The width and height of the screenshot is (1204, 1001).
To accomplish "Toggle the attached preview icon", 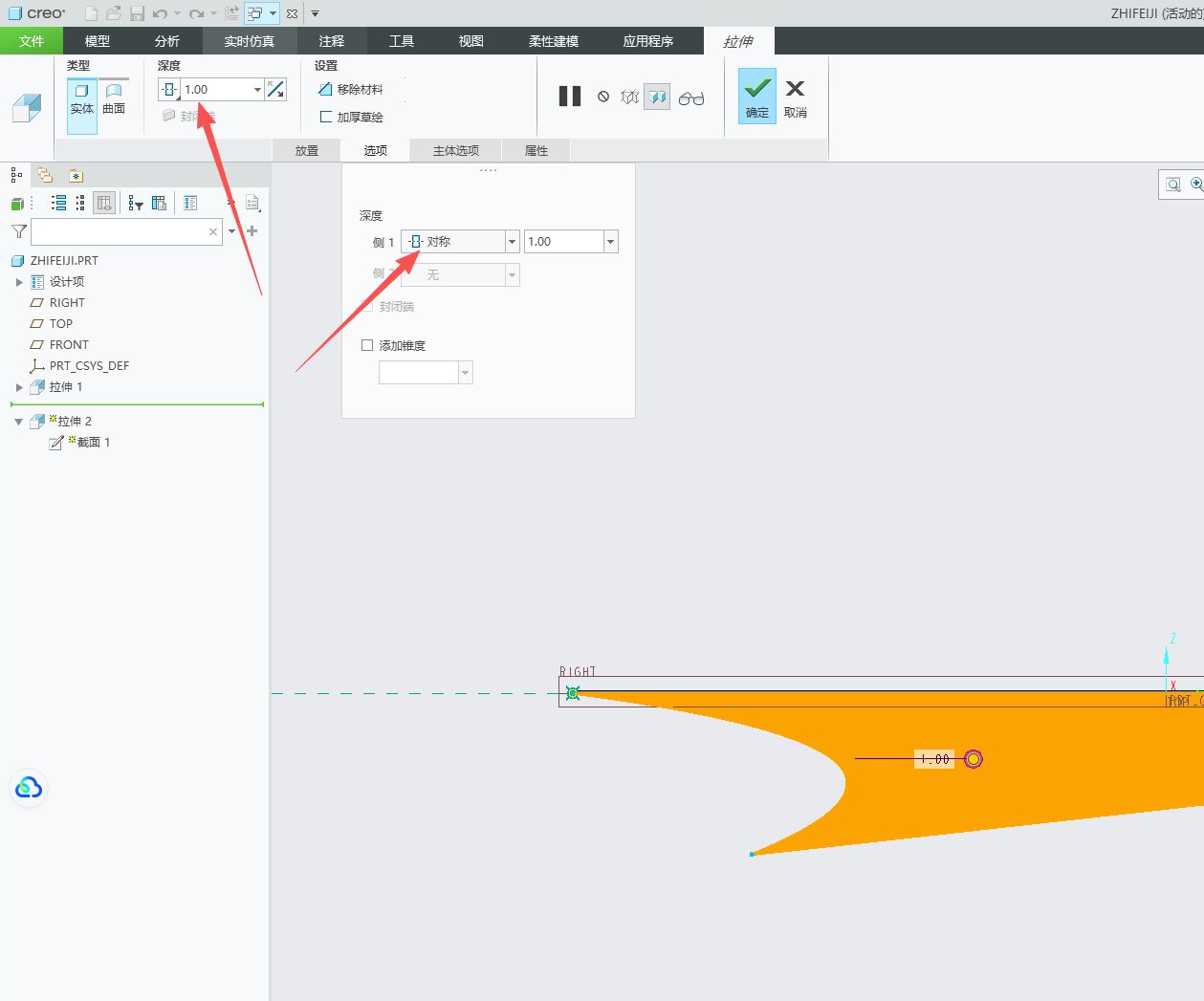I will click(657, 97).
